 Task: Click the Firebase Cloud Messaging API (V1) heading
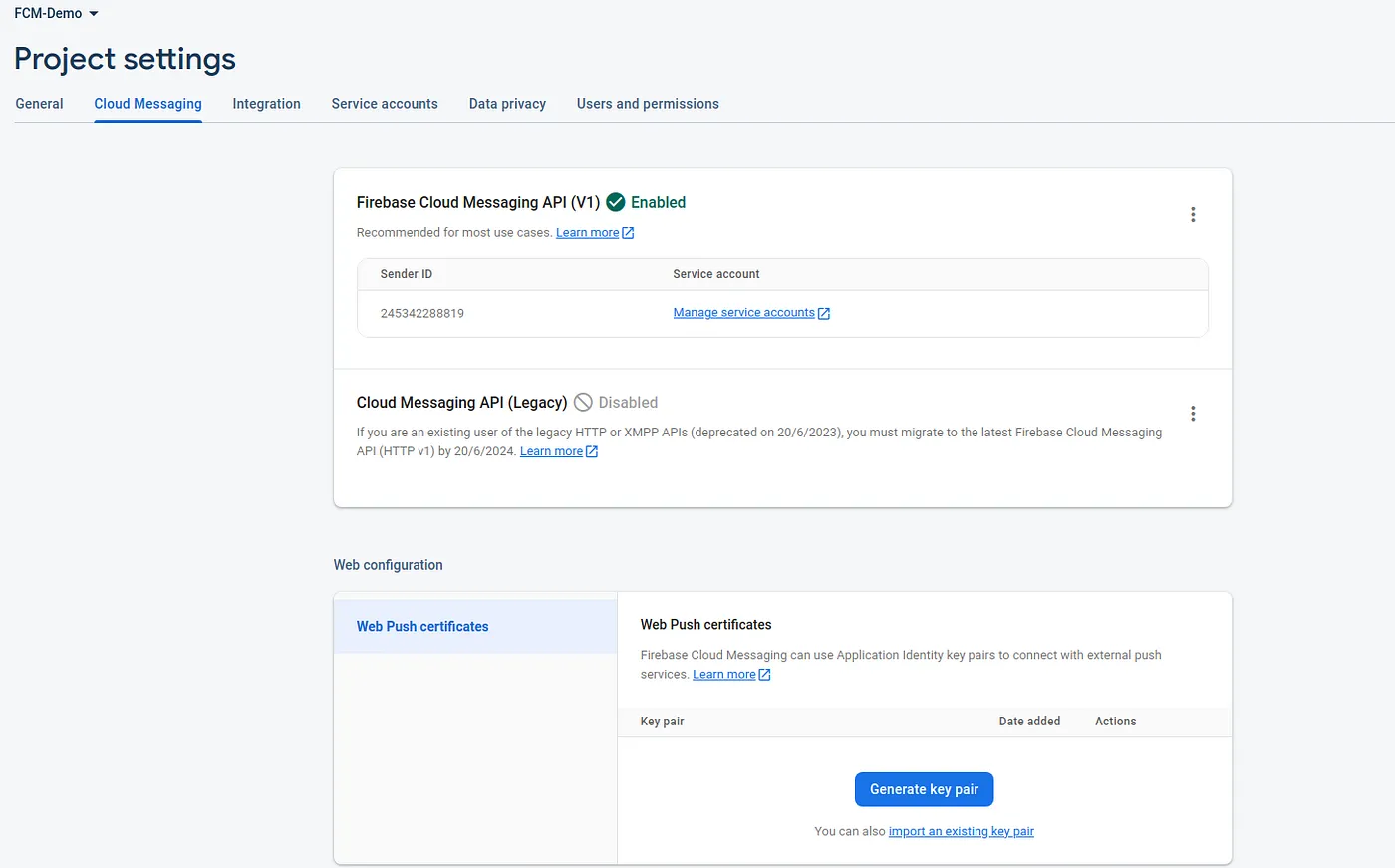click(x=478, y=202)
